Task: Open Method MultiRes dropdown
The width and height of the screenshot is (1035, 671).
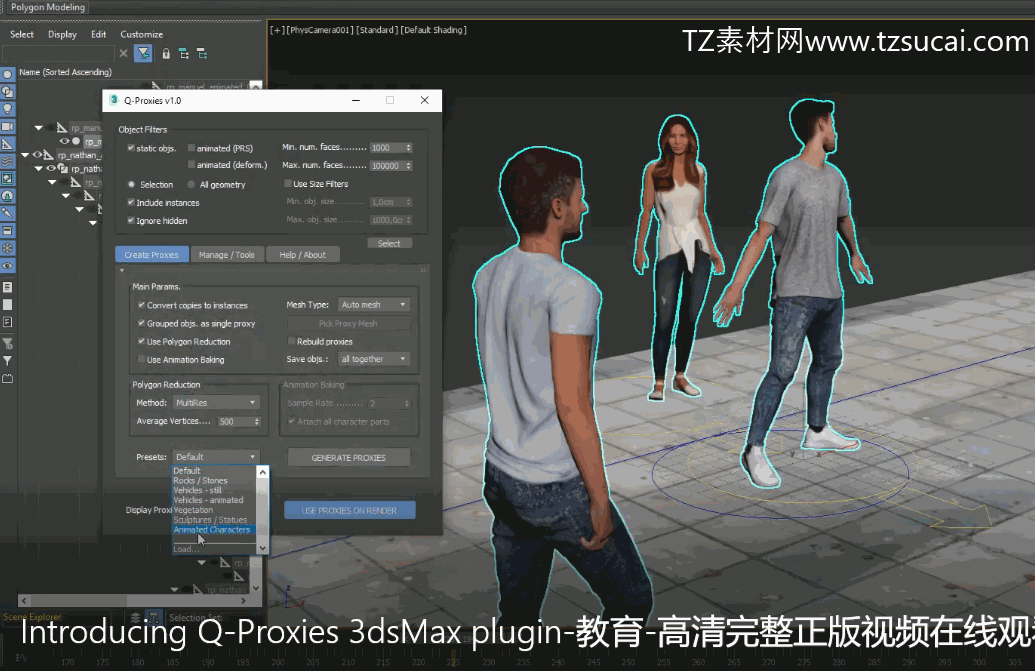Action: point(216,402)
